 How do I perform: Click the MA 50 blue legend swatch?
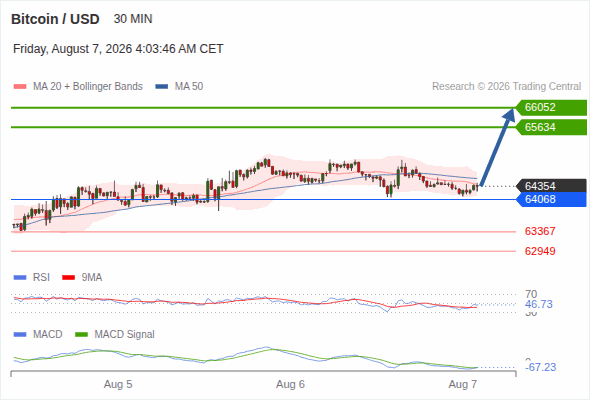162,87
